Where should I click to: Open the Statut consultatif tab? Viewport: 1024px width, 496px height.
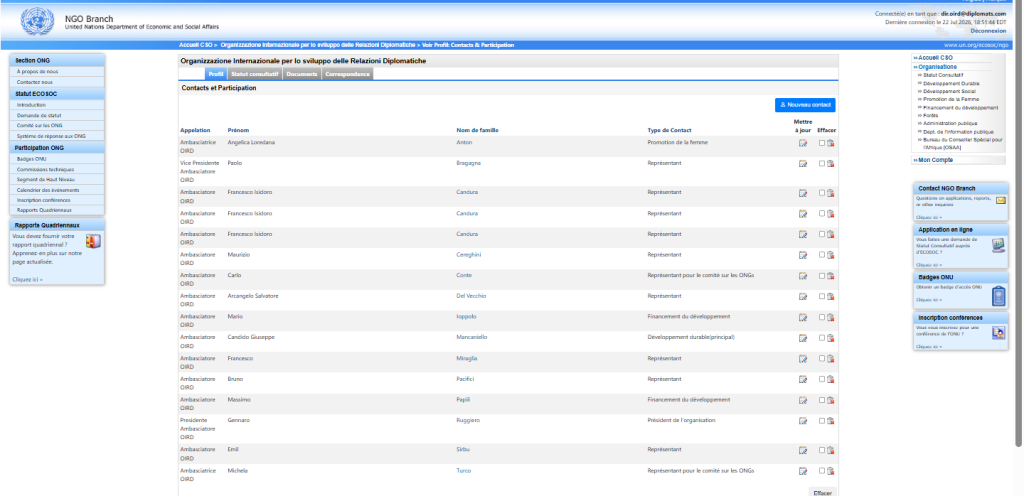(255, 74)
